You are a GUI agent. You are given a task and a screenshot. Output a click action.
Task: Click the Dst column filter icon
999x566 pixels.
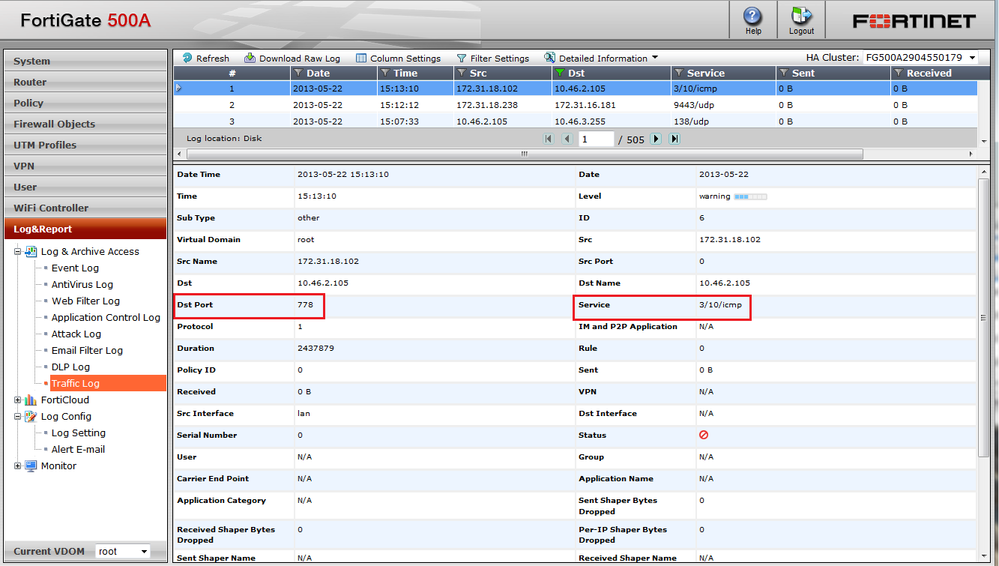(x=560, y=73)
